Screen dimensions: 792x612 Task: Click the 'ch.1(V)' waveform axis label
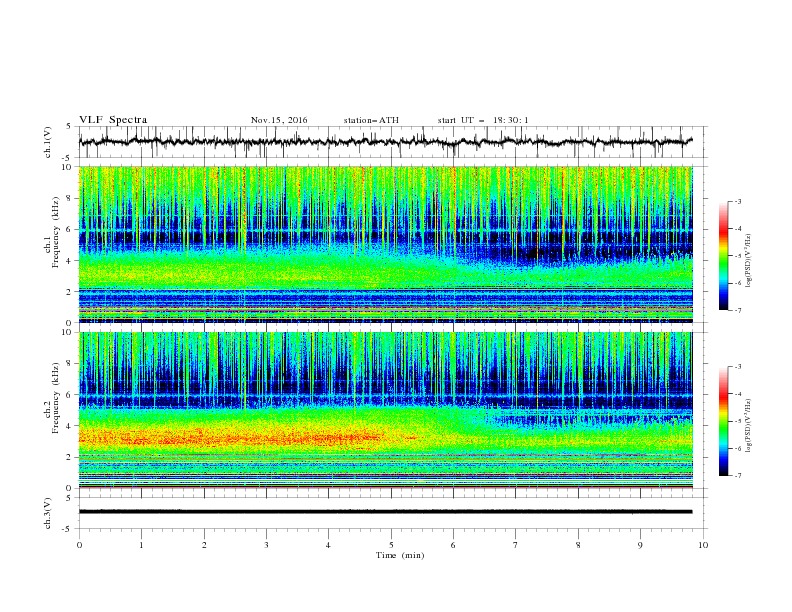tap(48, 142)
